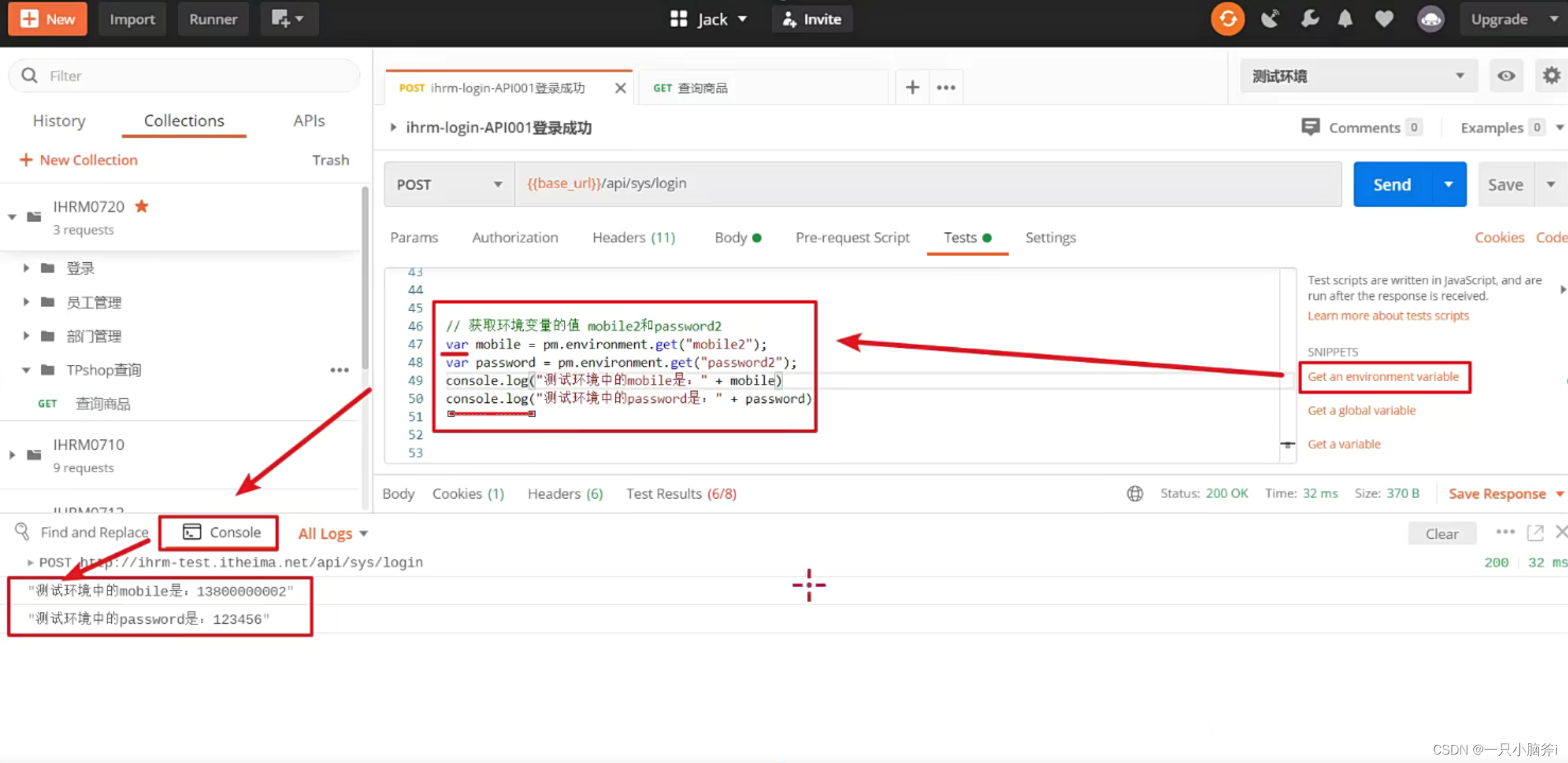Screen dimensions: 1568x763
Task: Click the star on IHRM0720 collection
Action: (x=141, y=206)
